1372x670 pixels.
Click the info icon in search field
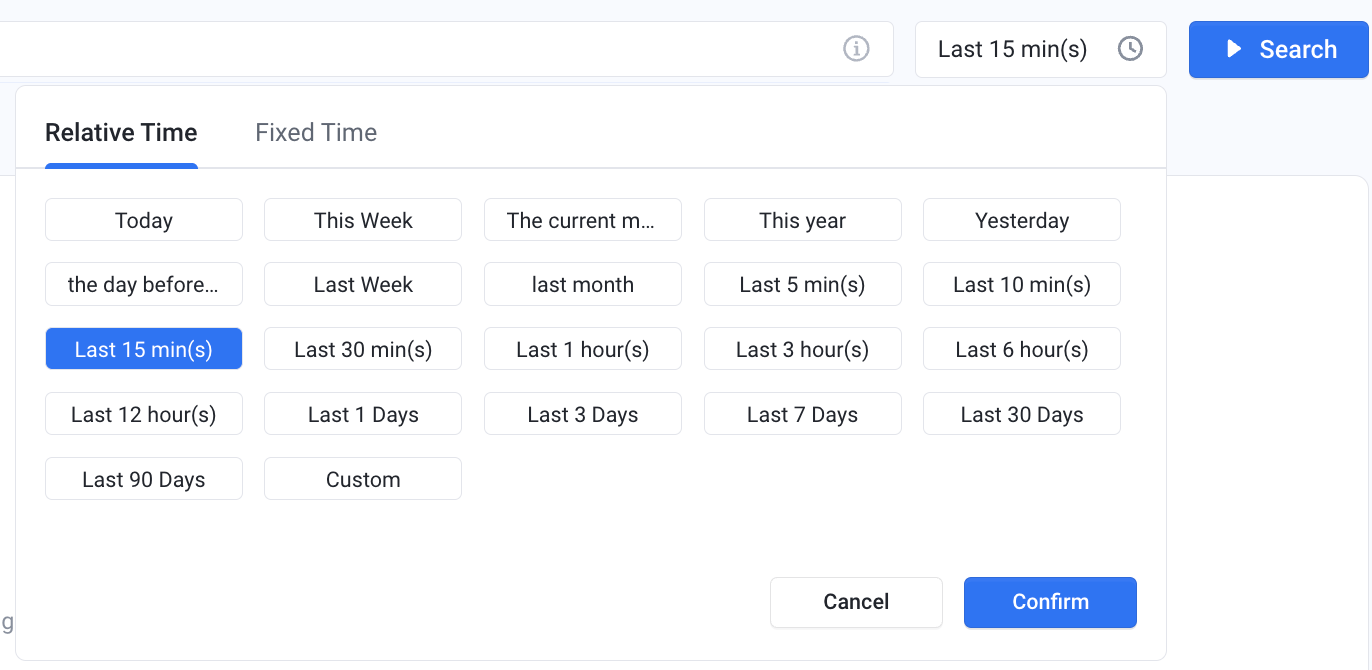click(x=856, y=49)
